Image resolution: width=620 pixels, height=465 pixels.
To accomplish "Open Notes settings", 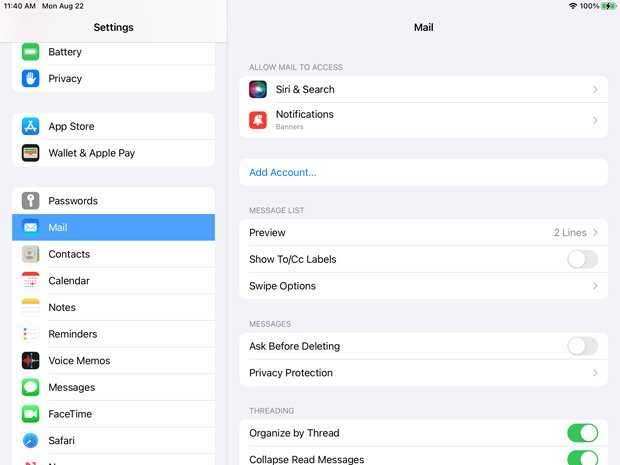I will [113, 307].
